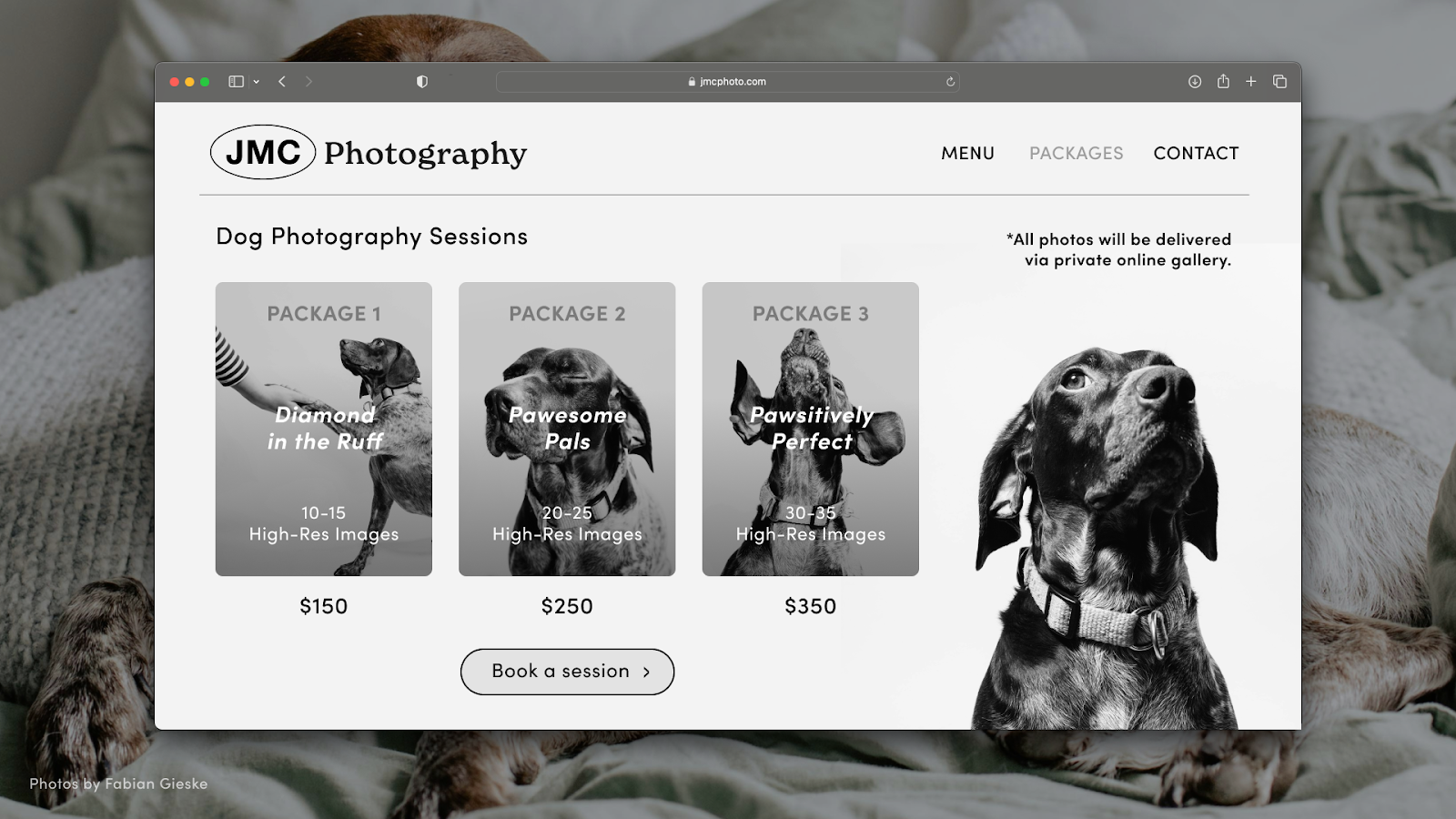Minimize the window with yellow button
Viewport: 1456px width, 819px height.
click(189, 82)
